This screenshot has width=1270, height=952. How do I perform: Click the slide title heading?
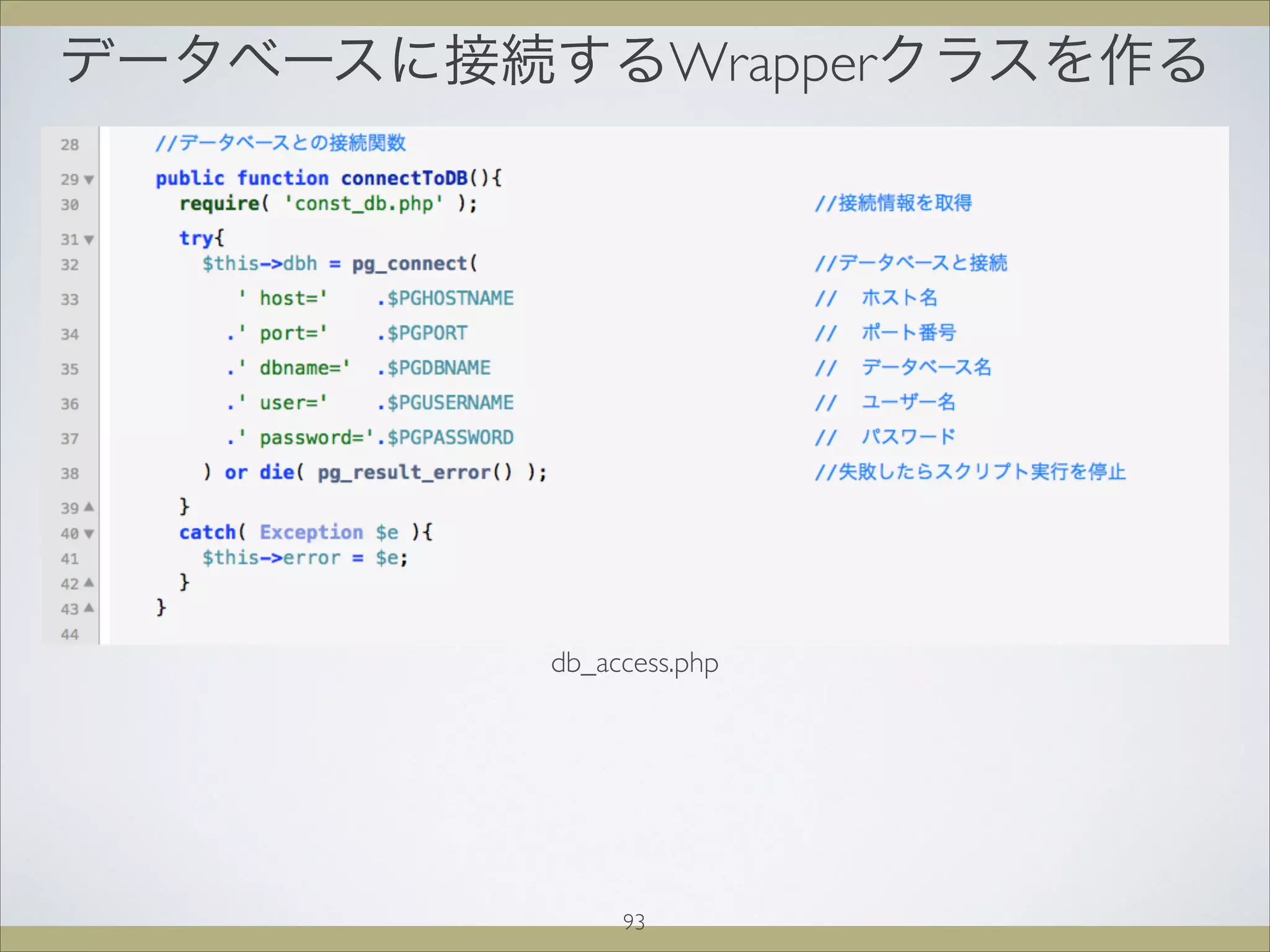click(634, 60)
